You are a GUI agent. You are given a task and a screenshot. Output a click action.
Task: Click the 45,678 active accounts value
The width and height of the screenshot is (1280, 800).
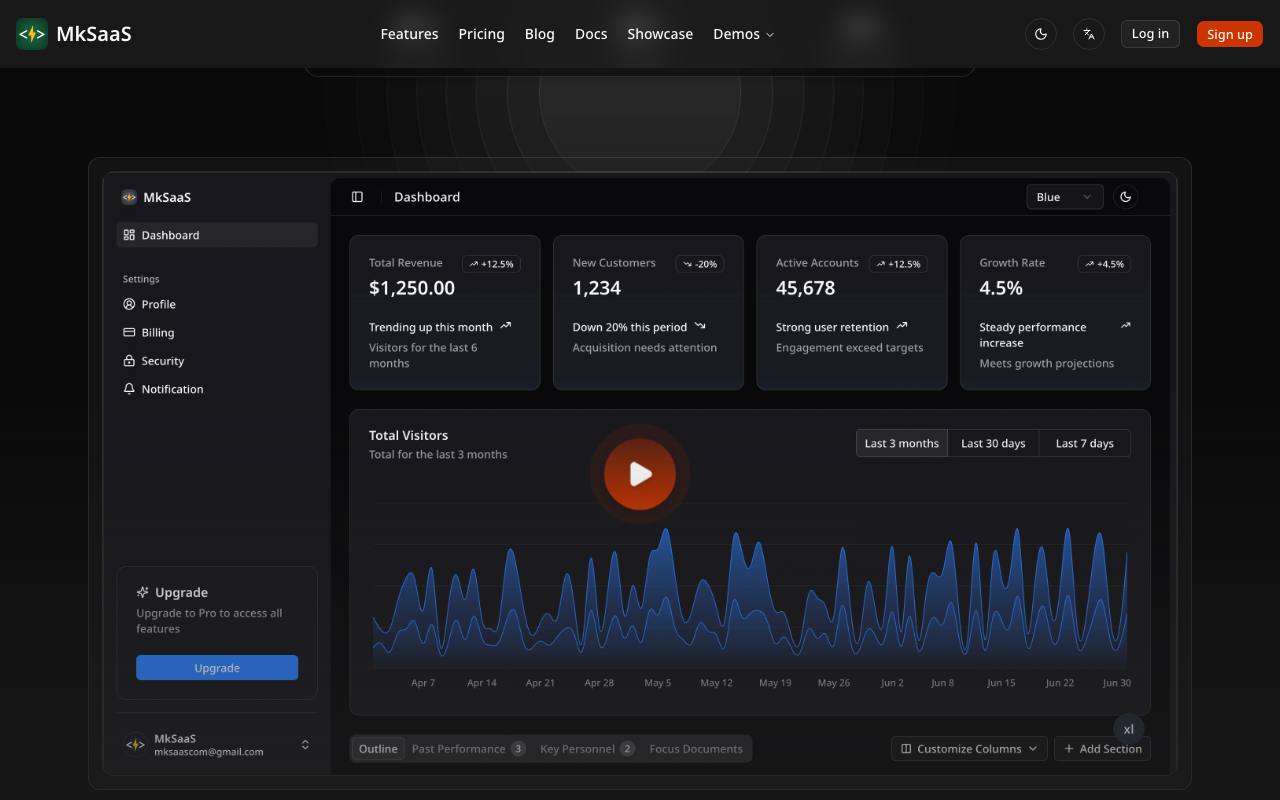[x=805, y=288]
